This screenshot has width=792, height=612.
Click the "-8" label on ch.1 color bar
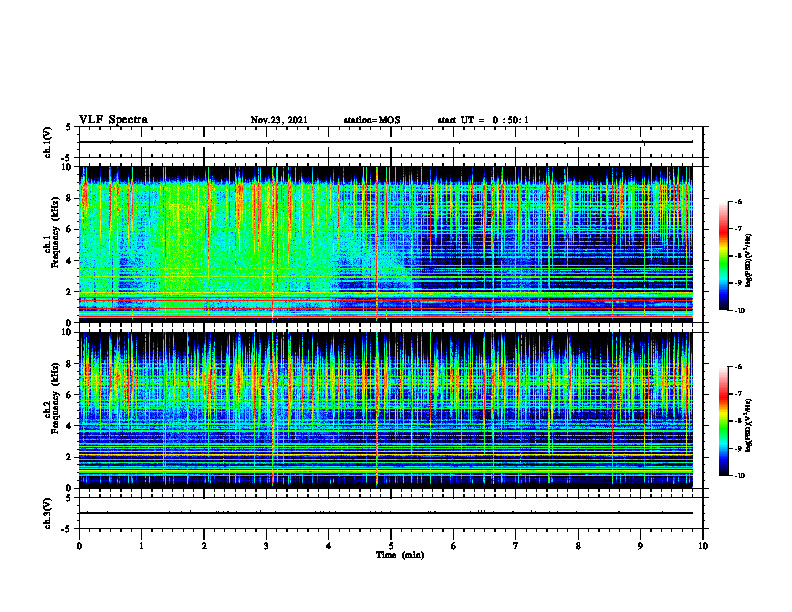[x=739, y=256]
